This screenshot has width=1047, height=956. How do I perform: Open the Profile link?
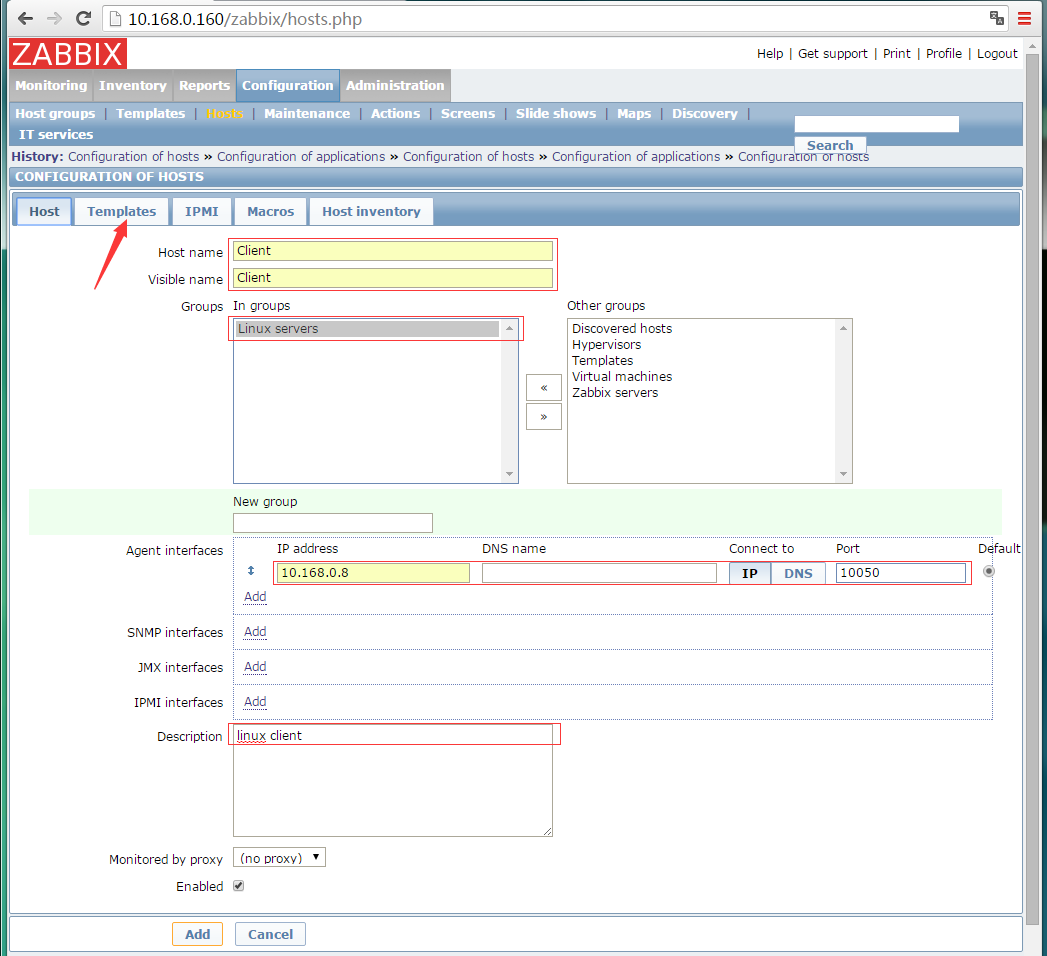tap(944, 53)
